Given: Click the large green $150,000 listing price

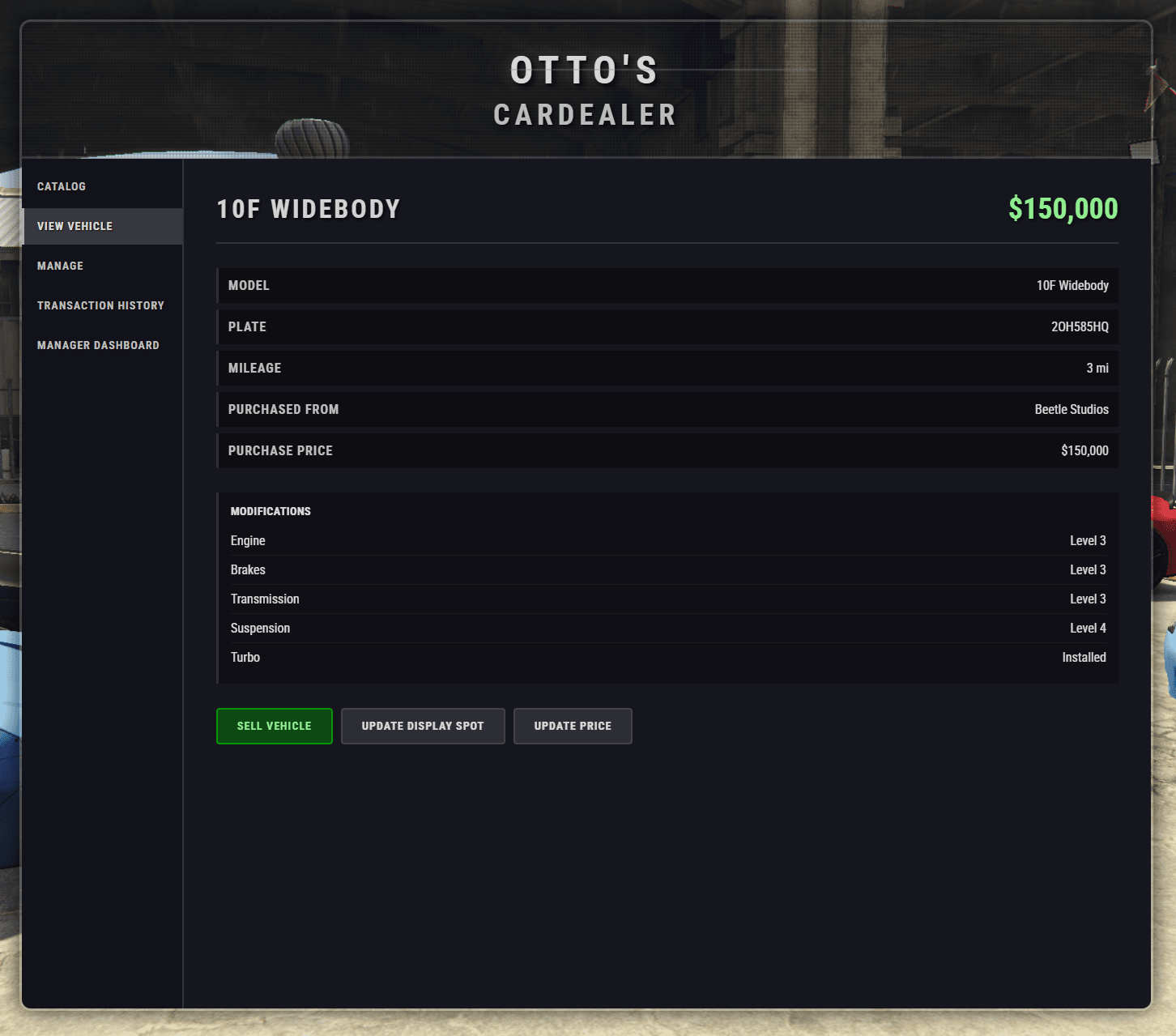Looking at the screenshot, I should pyautogui.click(x=1063, y=209).
